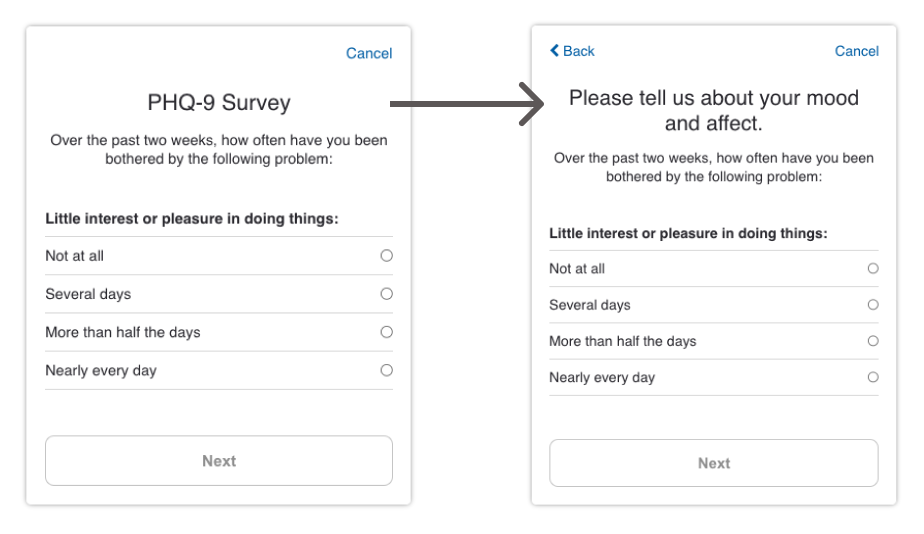Screen dimensions: 924x534
Task: Click Cancel in the mood and affect panel
Action: (857, 51)
